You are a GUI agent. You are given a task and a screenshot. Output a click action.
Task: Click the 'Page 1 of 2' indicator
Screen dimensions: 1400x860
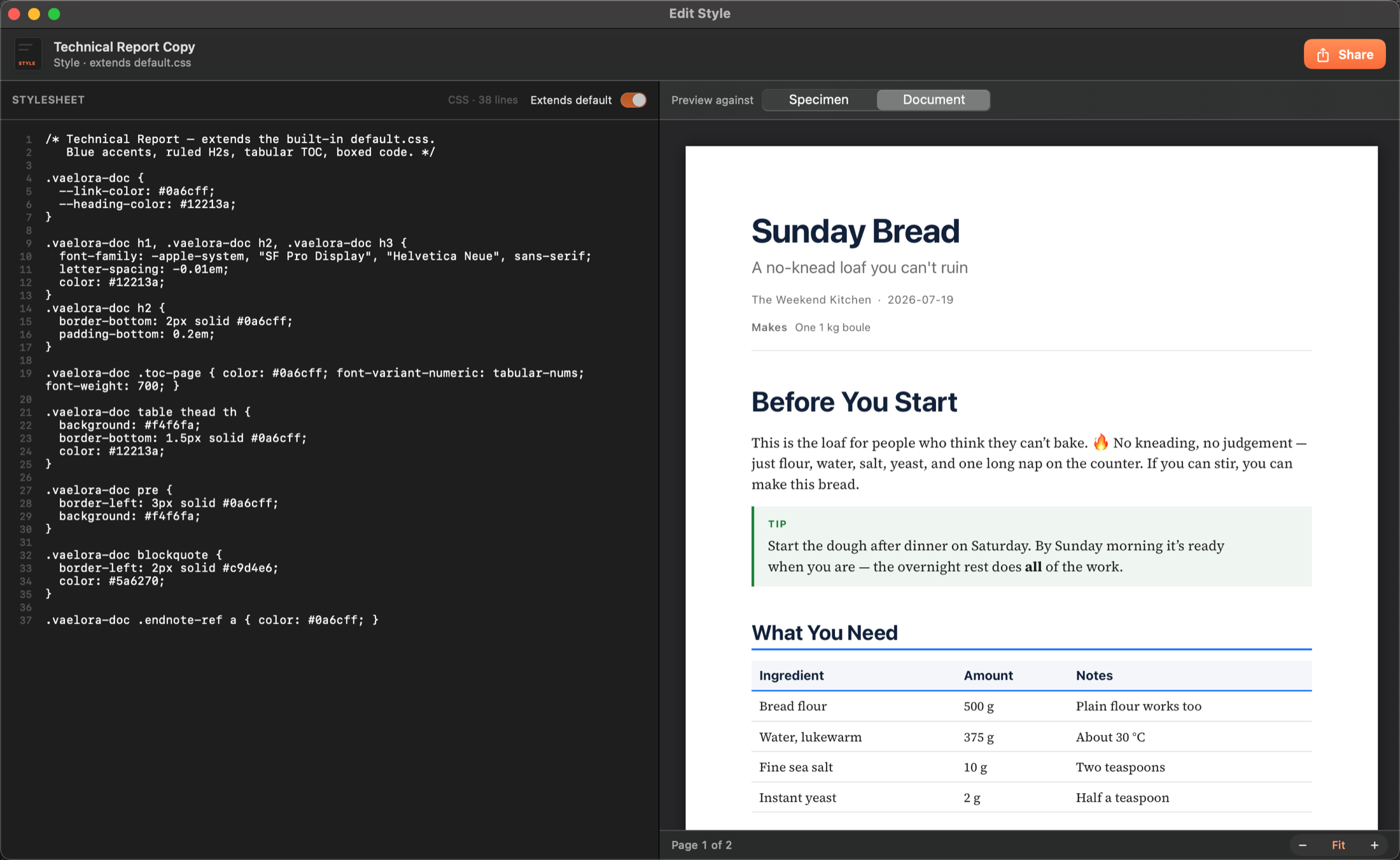[701, 845]
